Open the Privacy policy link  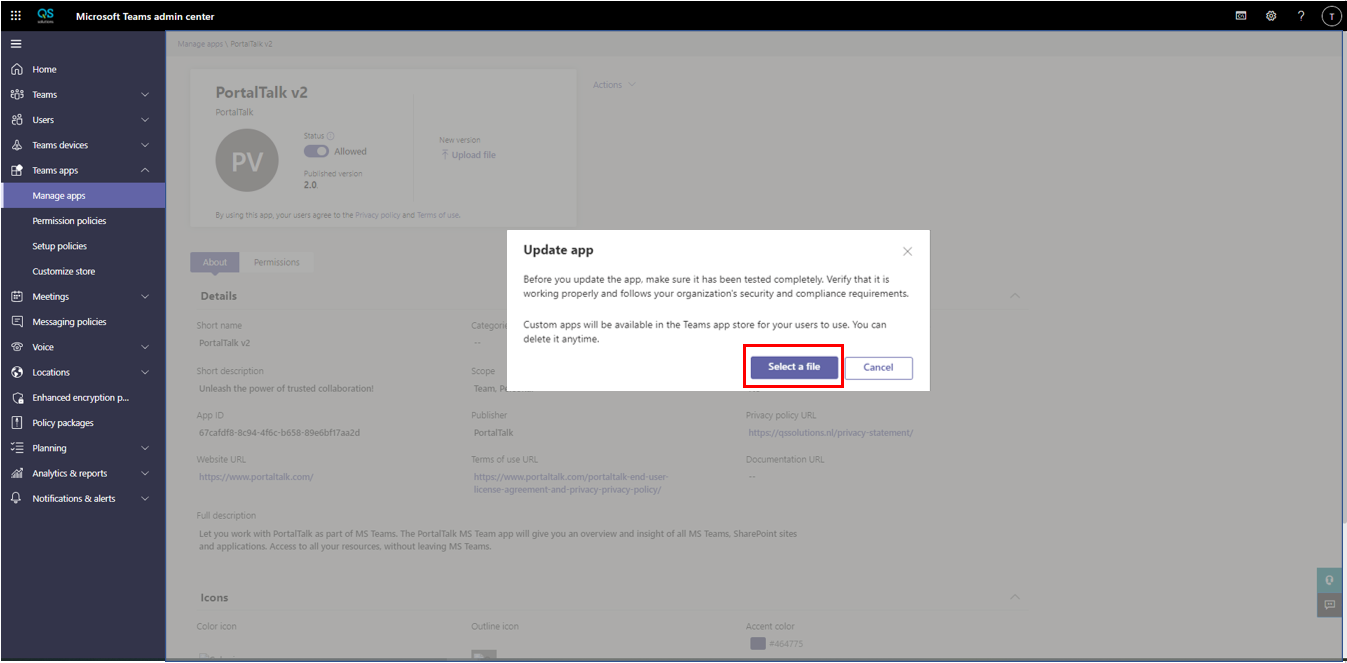(378, 215)
